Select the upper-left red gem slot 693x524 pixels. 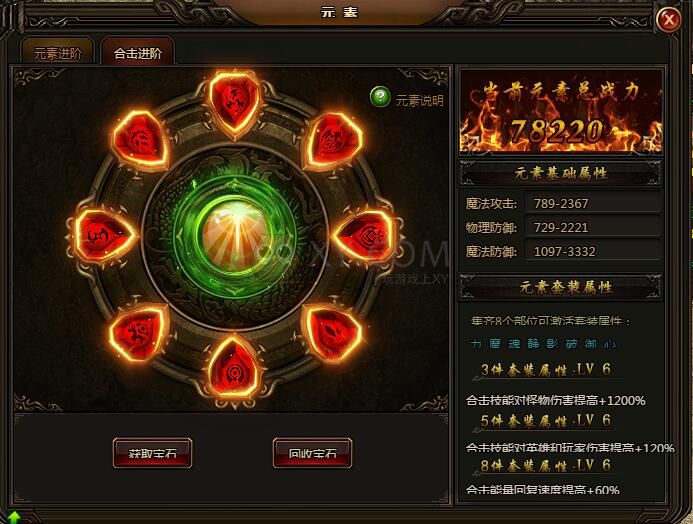[141, 139]
